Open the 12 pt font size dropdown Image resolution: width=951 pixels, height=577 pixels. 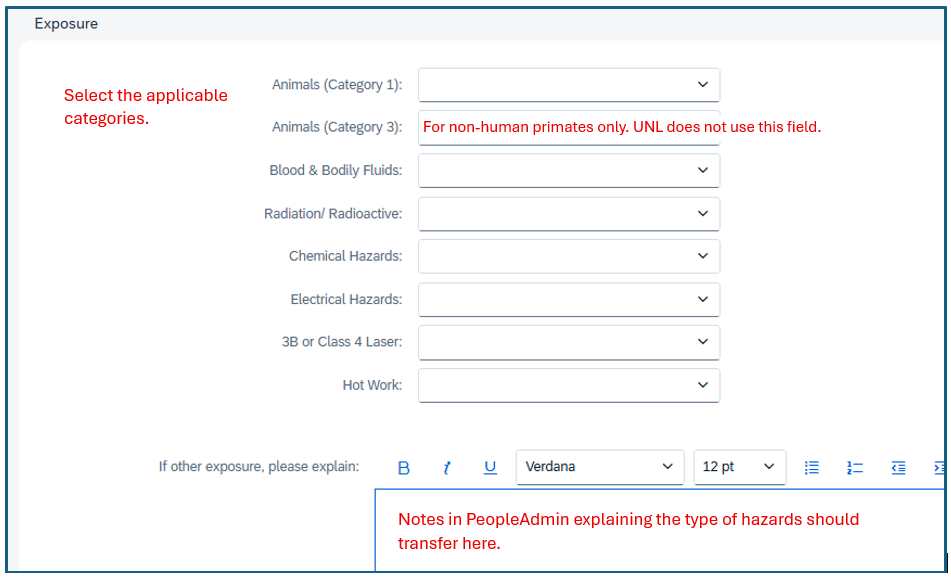point(739,467)
